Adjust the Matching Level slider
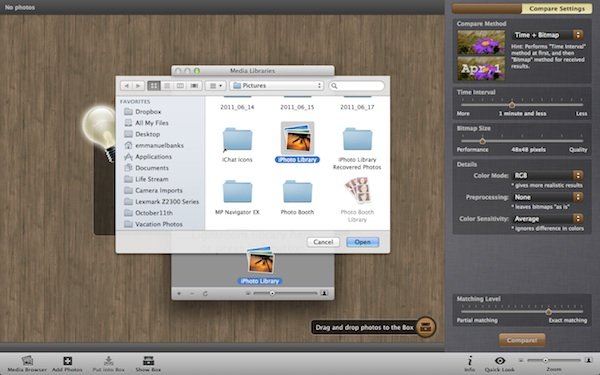This screenshot has height=375, width=600. click(548, 311)
